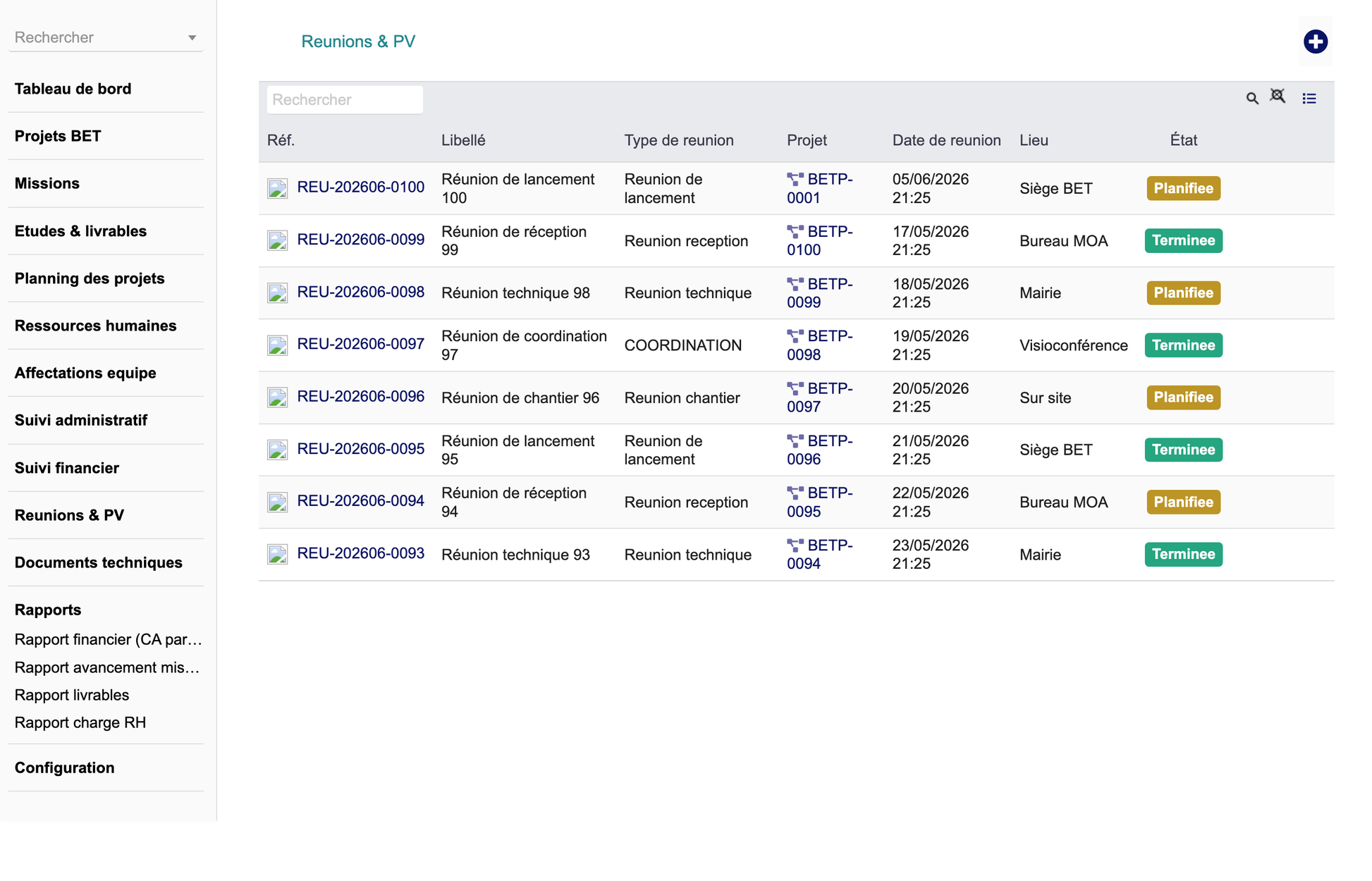Open Suivi administratif menu

pos(81,420)
